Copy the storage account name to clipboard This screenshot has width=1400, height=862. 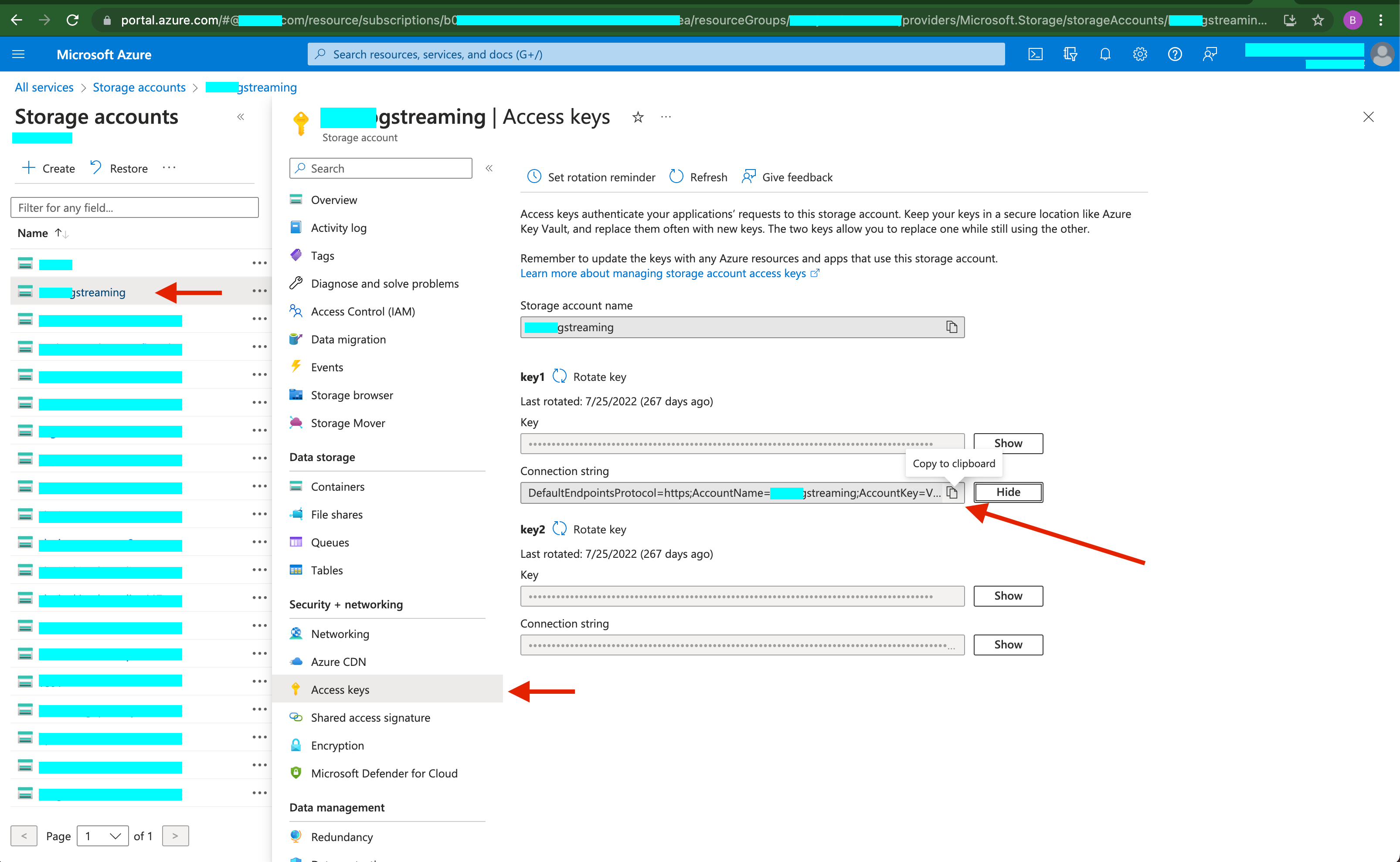(x=951, y=327)
